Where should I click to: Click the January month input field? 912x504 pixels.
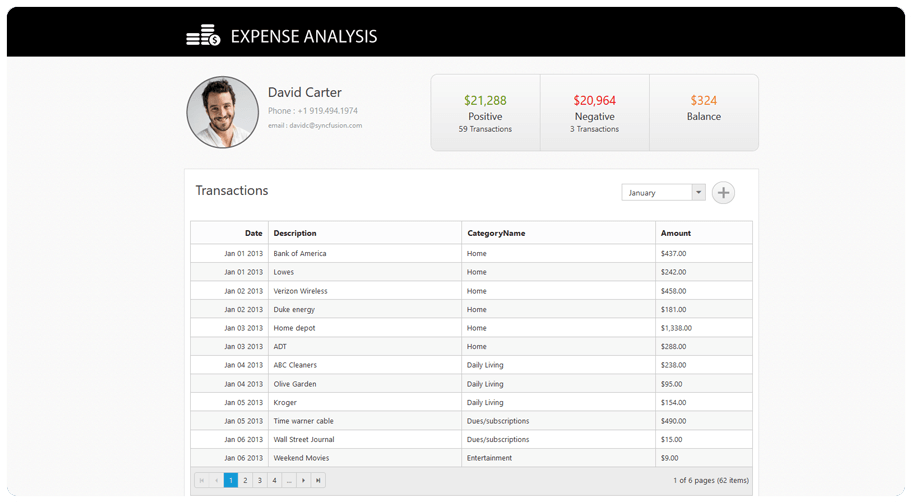click(x=656, y=193)
